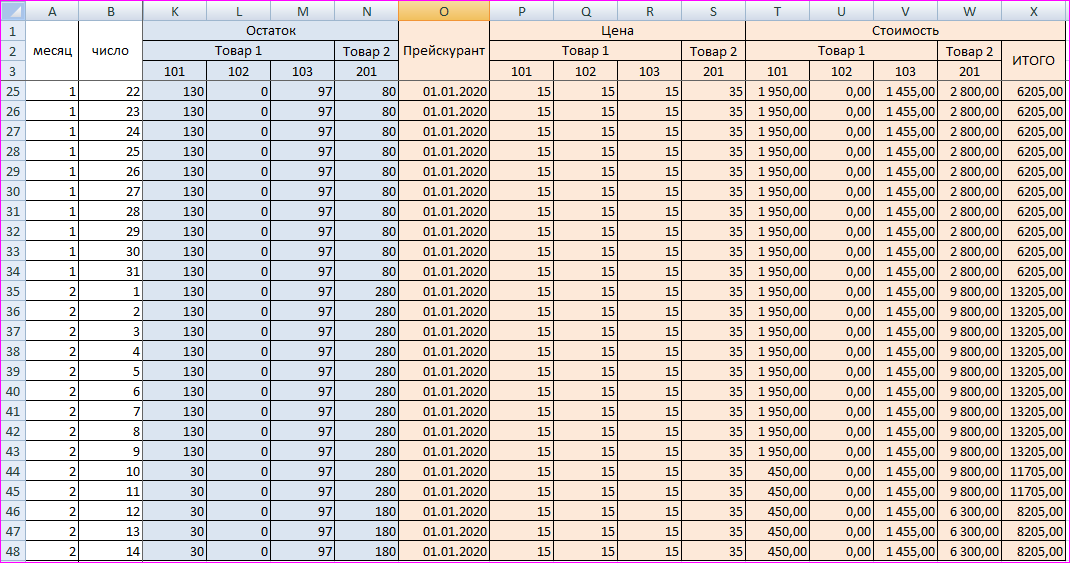Select cell W35 showing 9 800,00
The image size is (1070, 563).
click(969, 291)
